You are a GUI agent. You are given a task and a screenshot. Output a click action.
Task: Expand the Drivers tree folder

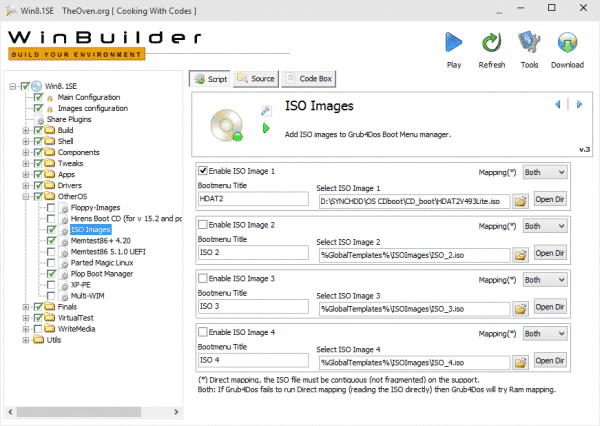point(26,185)
